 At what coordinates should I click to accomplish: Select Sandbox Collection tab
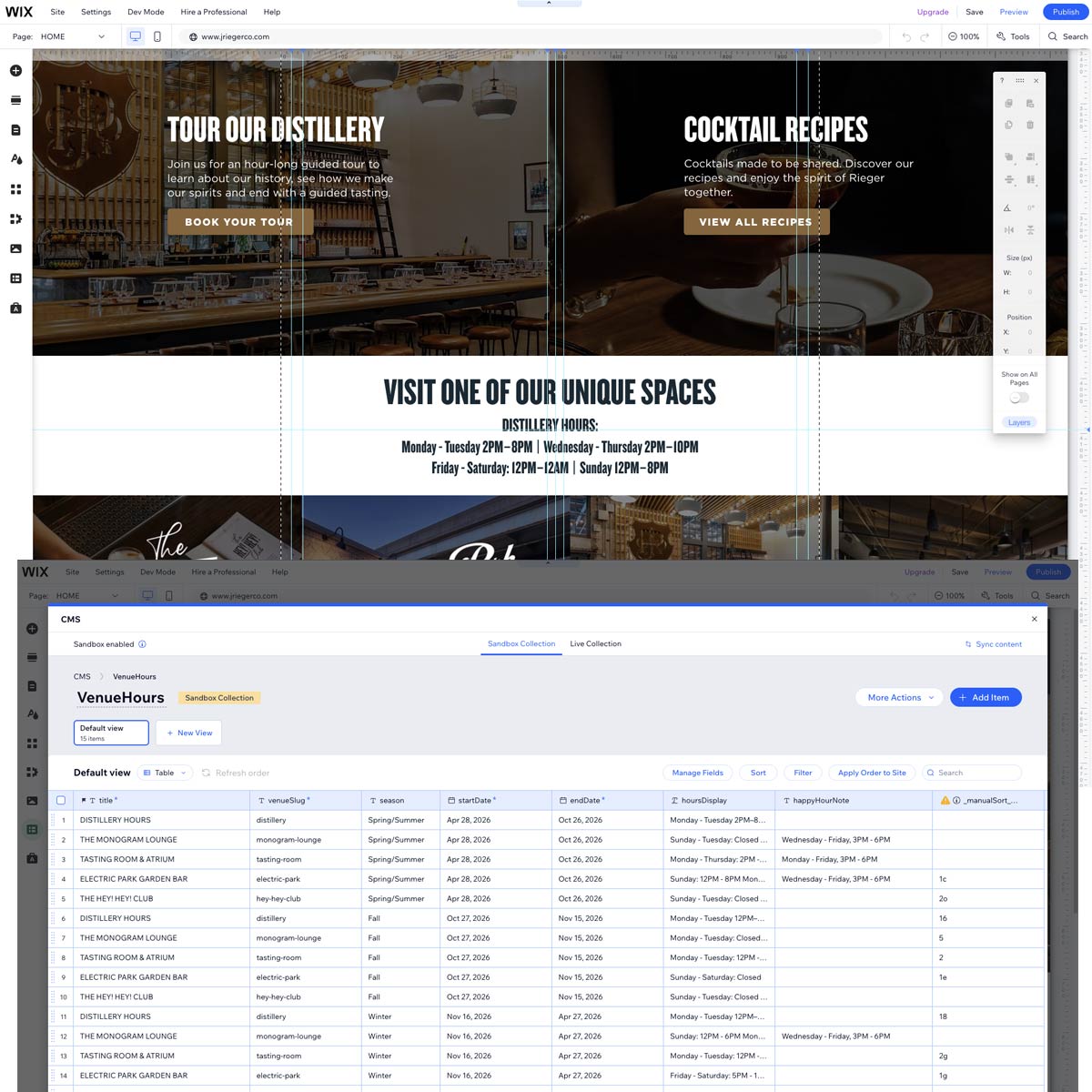521,644
